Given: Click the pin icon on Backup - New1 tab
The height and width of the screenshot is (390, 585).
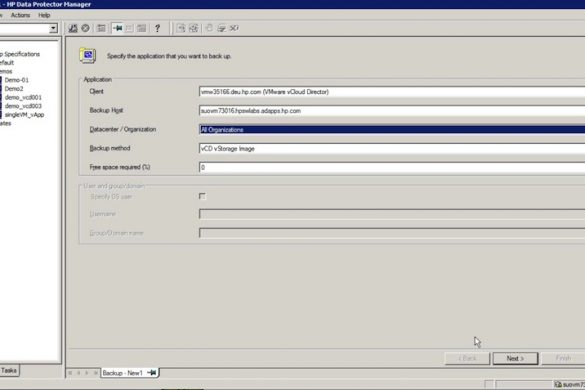Looking at the screenshot, I should [152, 372].
